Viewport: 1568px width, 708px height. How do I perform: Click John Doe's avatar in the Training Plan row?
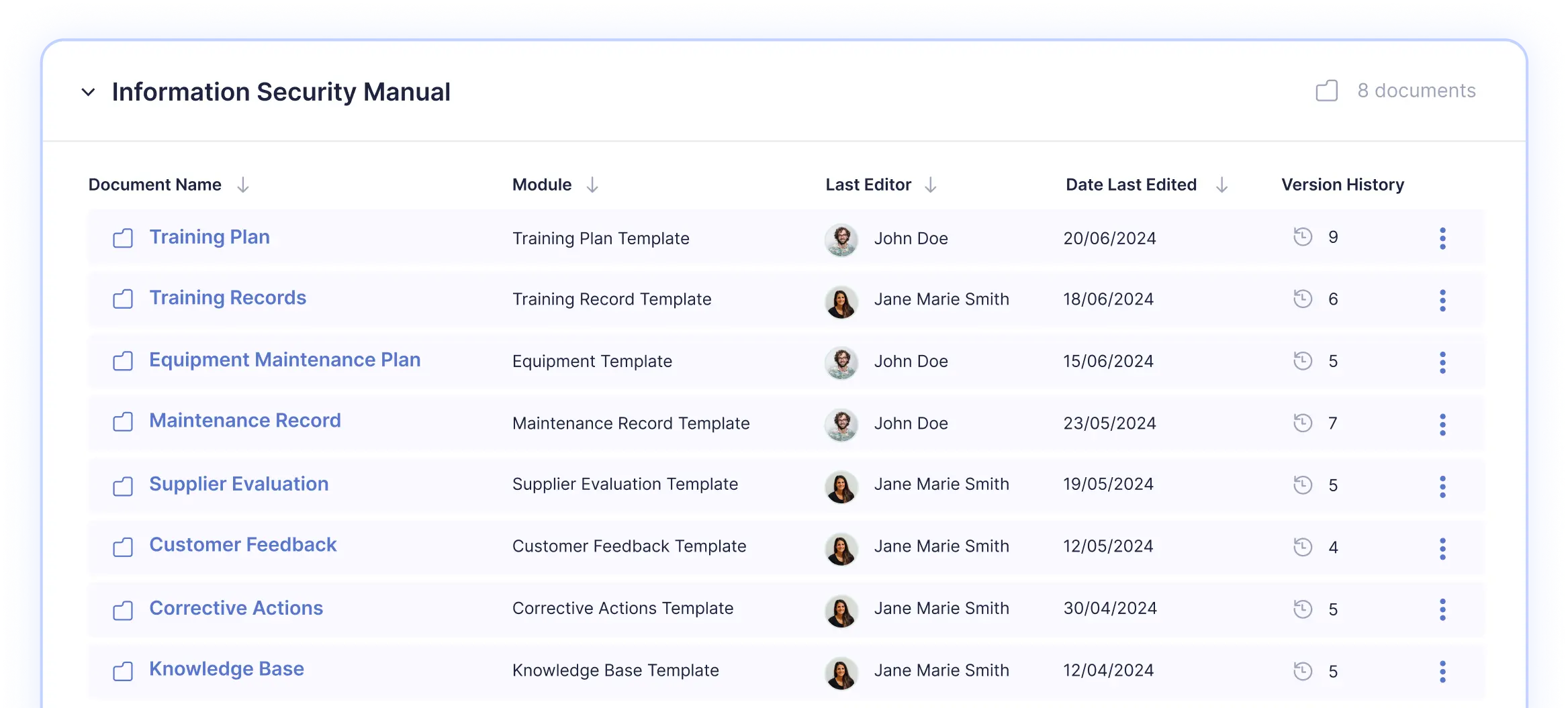[x=841, y=238]
